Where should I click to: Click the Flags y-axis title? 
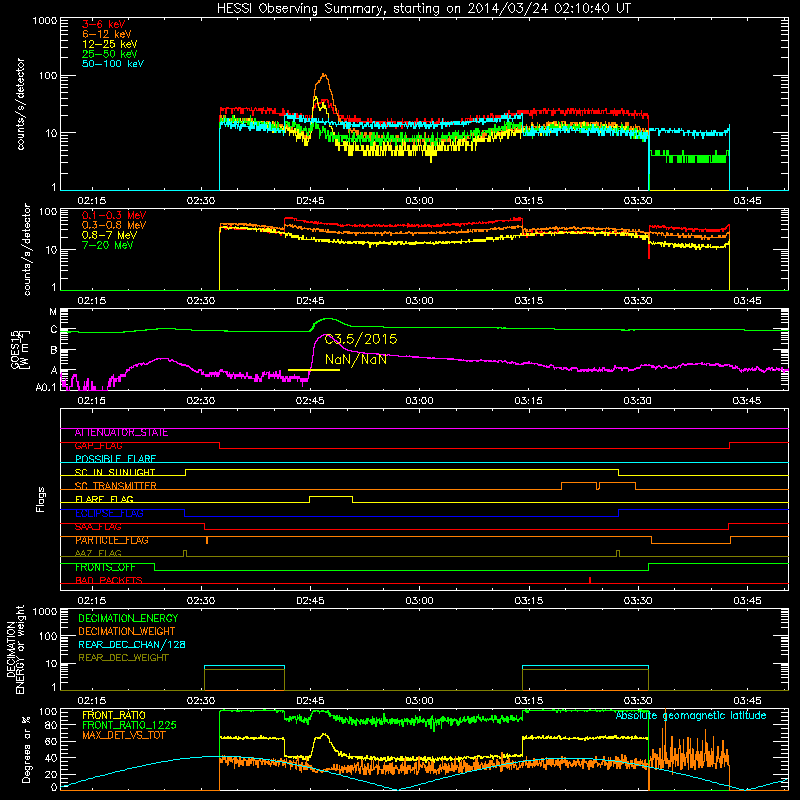(x=40, y=499)
